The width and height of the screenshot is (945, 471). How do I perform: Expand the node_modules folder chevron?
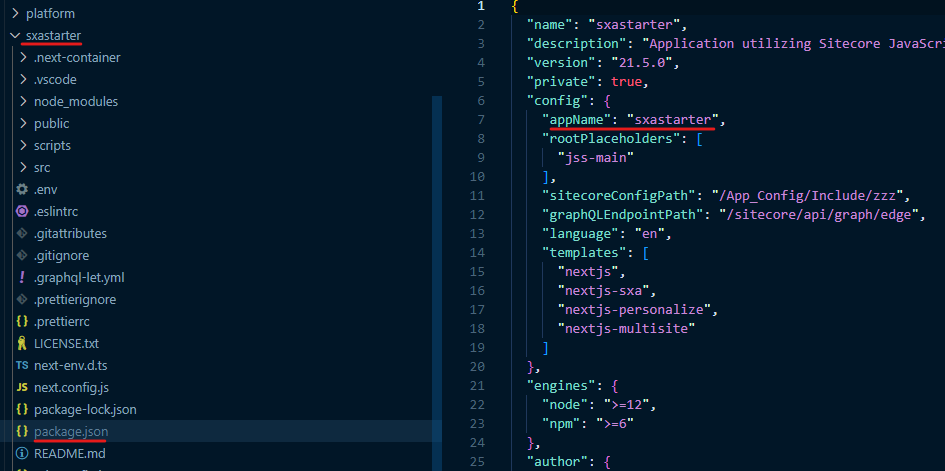23,101
